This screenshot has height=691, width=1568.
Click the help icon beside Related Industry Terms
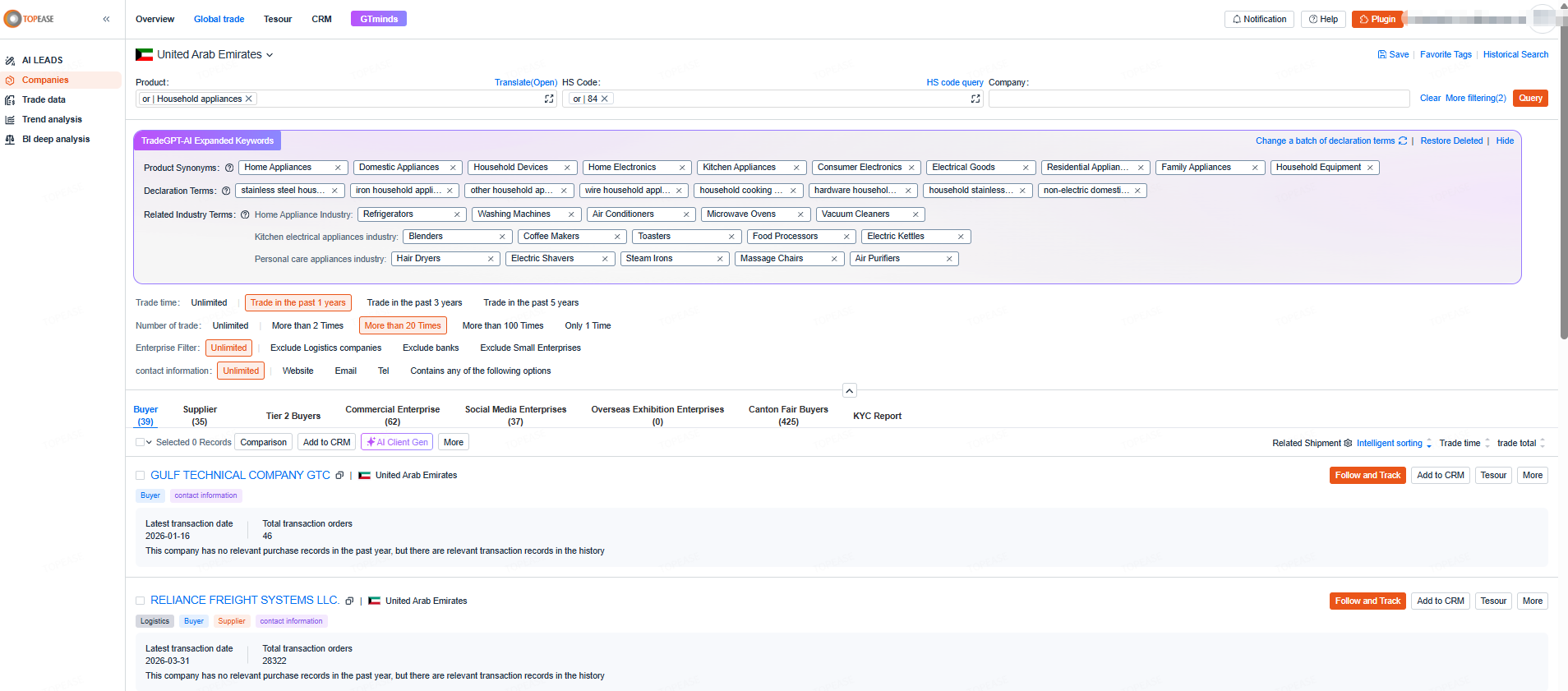(245, 215)
